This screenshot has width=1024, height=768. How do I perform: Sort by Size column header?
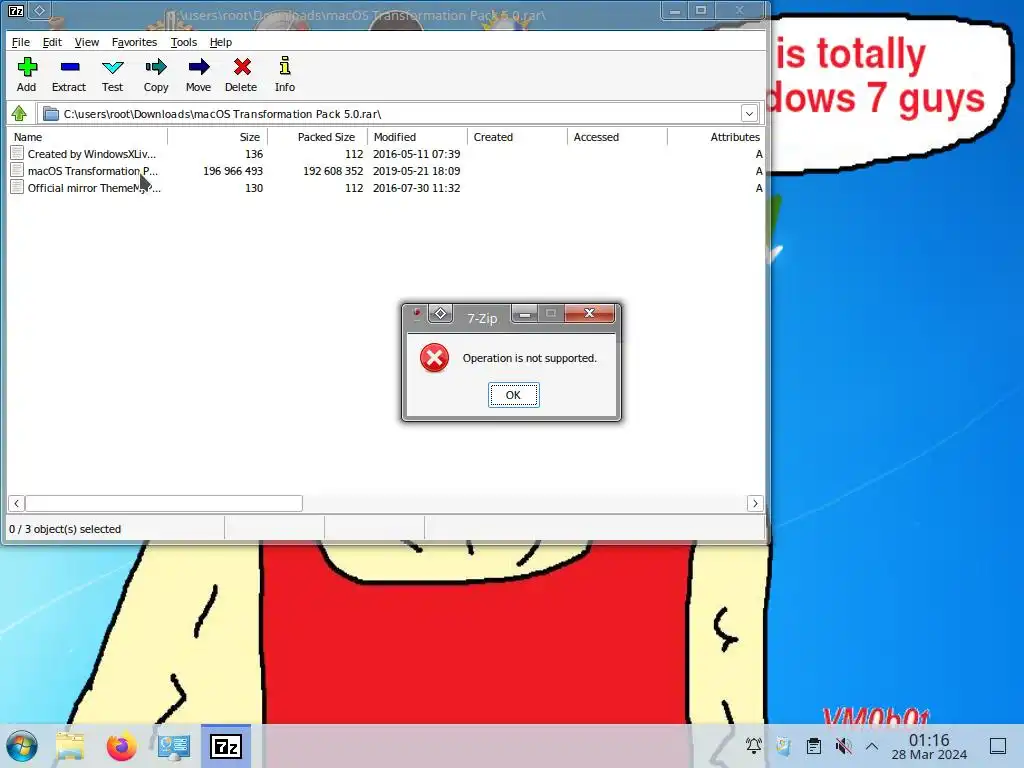pos(217,137)
